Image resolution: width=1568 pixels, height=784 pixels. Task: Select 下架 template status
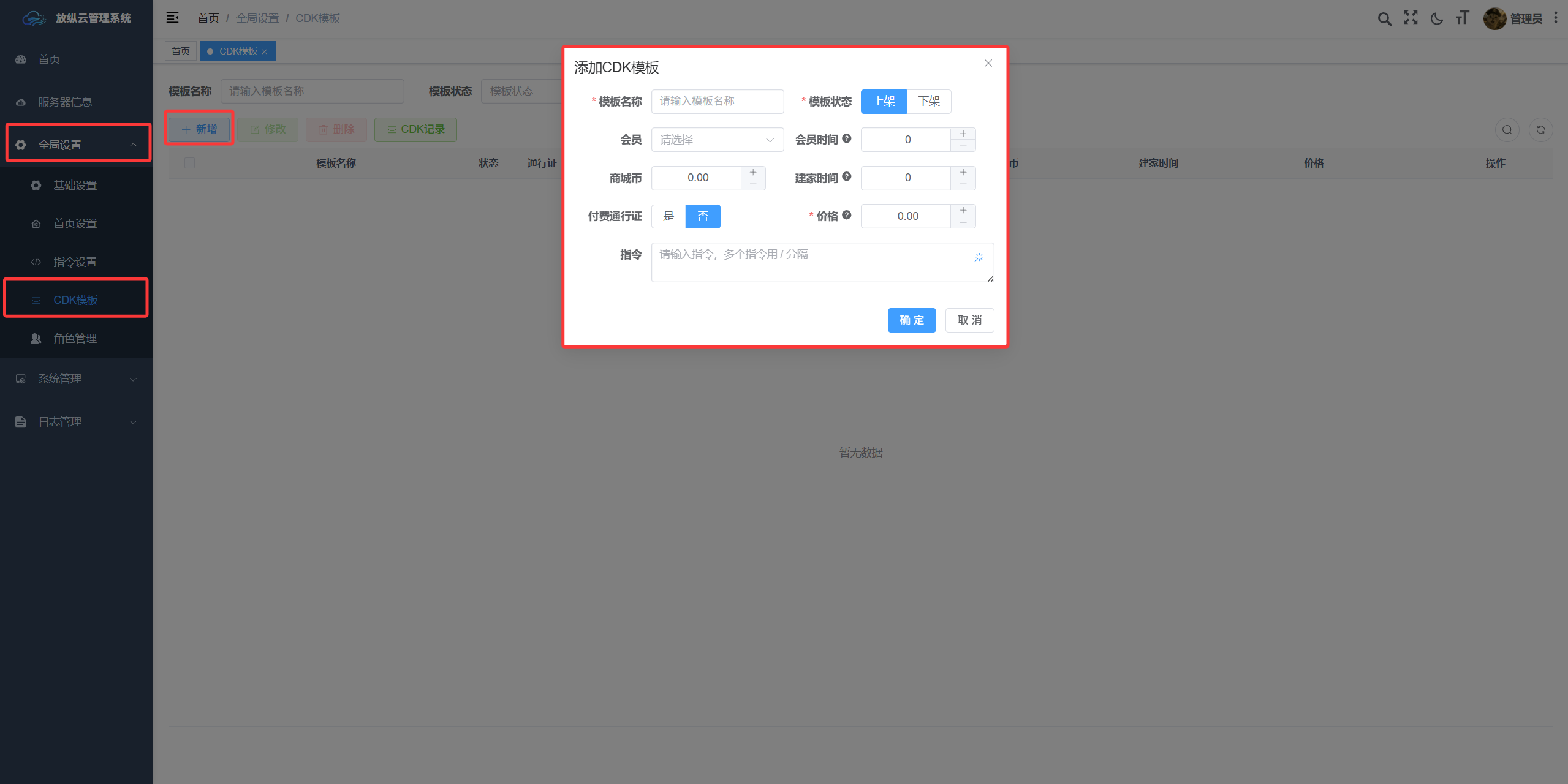pos(929,101)
